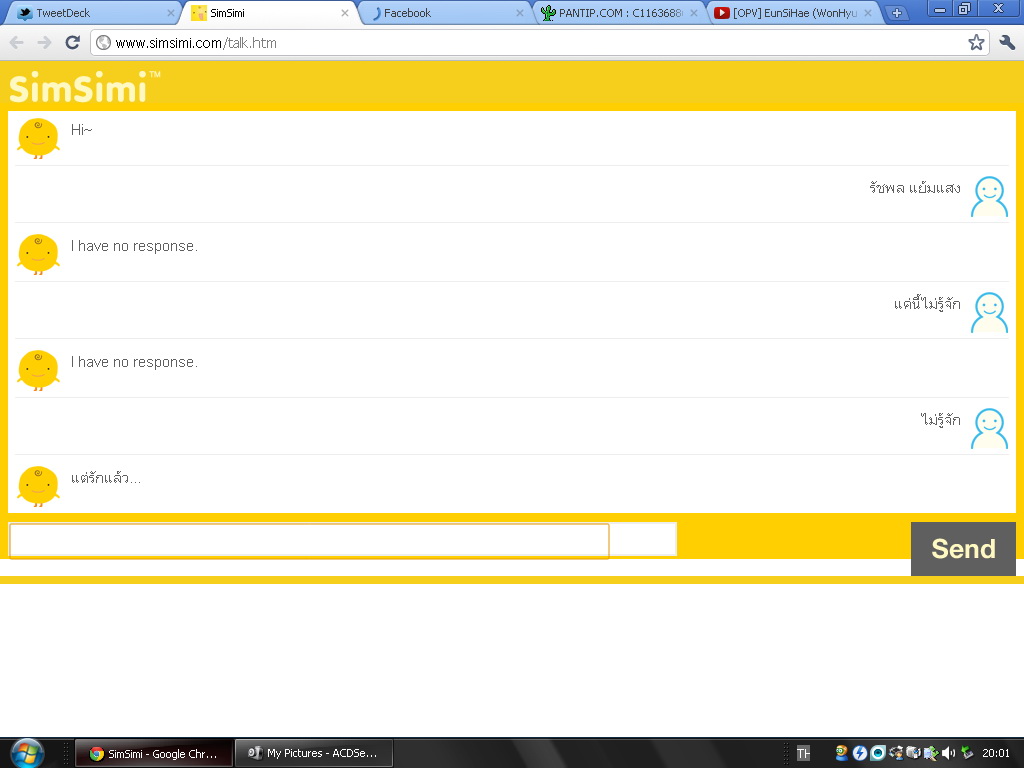Image resolution: width=1024 pixels, height=768 pixels.
Task: Go forward to next page
Action: [44, 42]
